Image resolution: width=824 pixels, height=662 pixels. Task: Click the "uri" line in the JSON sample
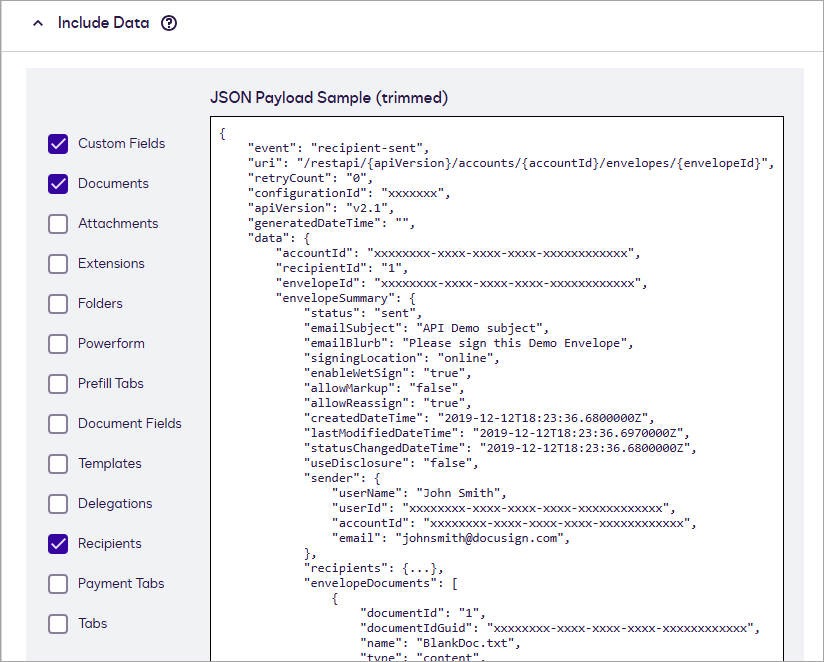[511, 163]
